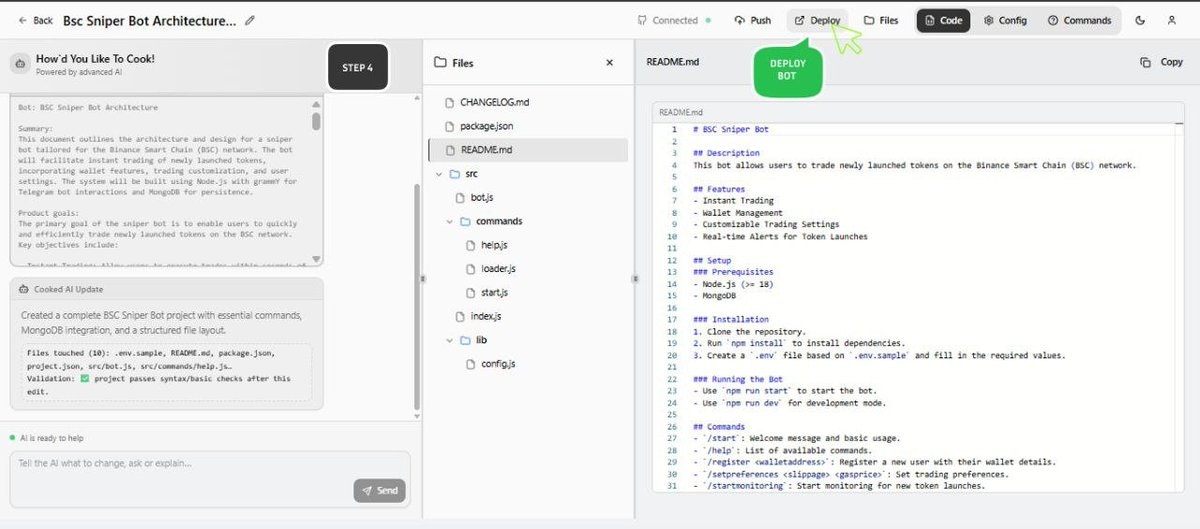1200x529 pixels.
Task: Open the Files tab in header
Action: point(881,20)
